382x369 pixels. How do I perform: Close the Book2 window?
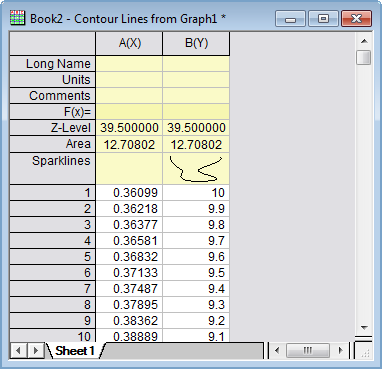click(356, 18)
